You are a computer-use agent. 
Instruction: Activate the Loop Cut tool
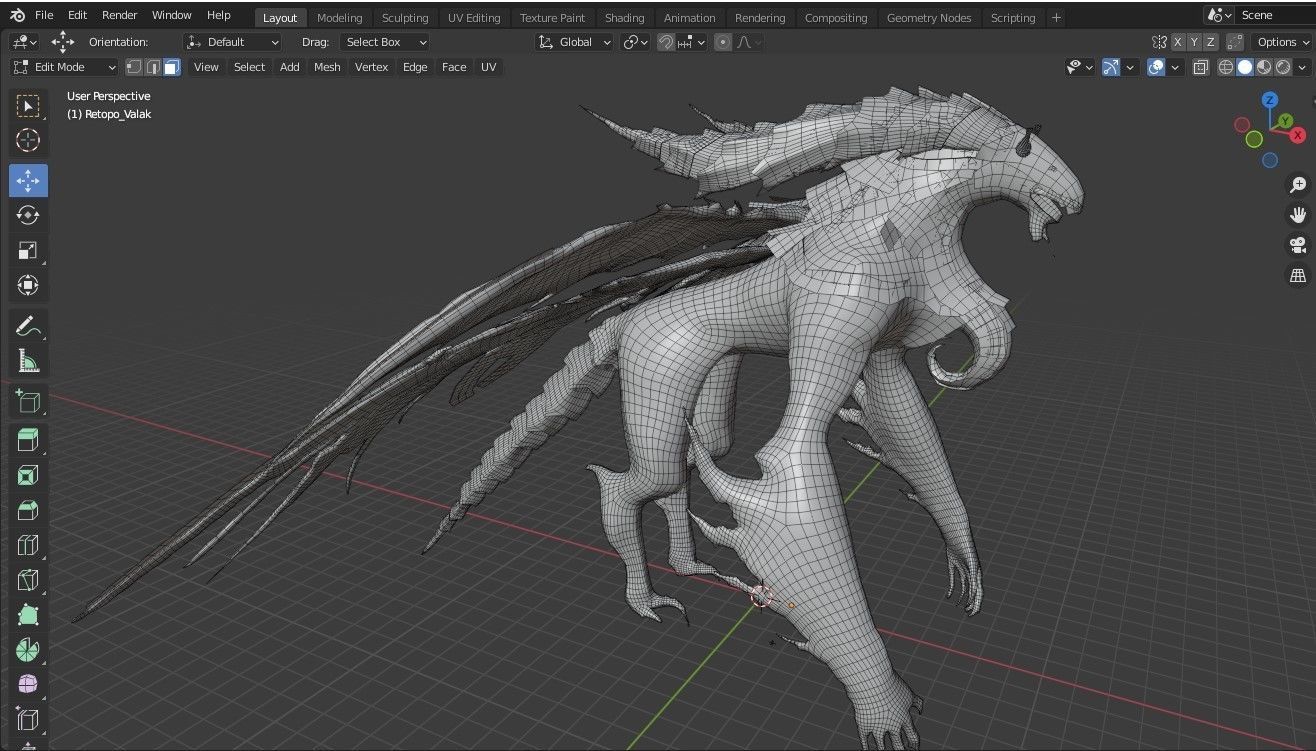[28, 545]
